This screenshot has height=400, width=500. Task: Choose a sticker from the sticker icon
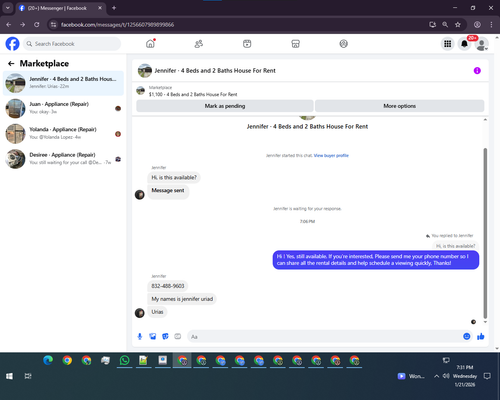tap(165, 336)
